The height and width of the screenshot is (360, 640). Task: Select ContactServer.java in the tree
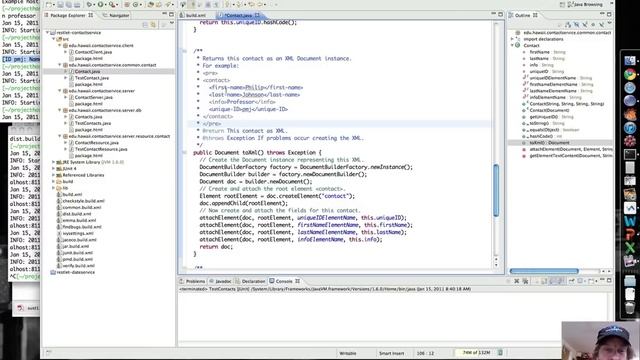93,98
